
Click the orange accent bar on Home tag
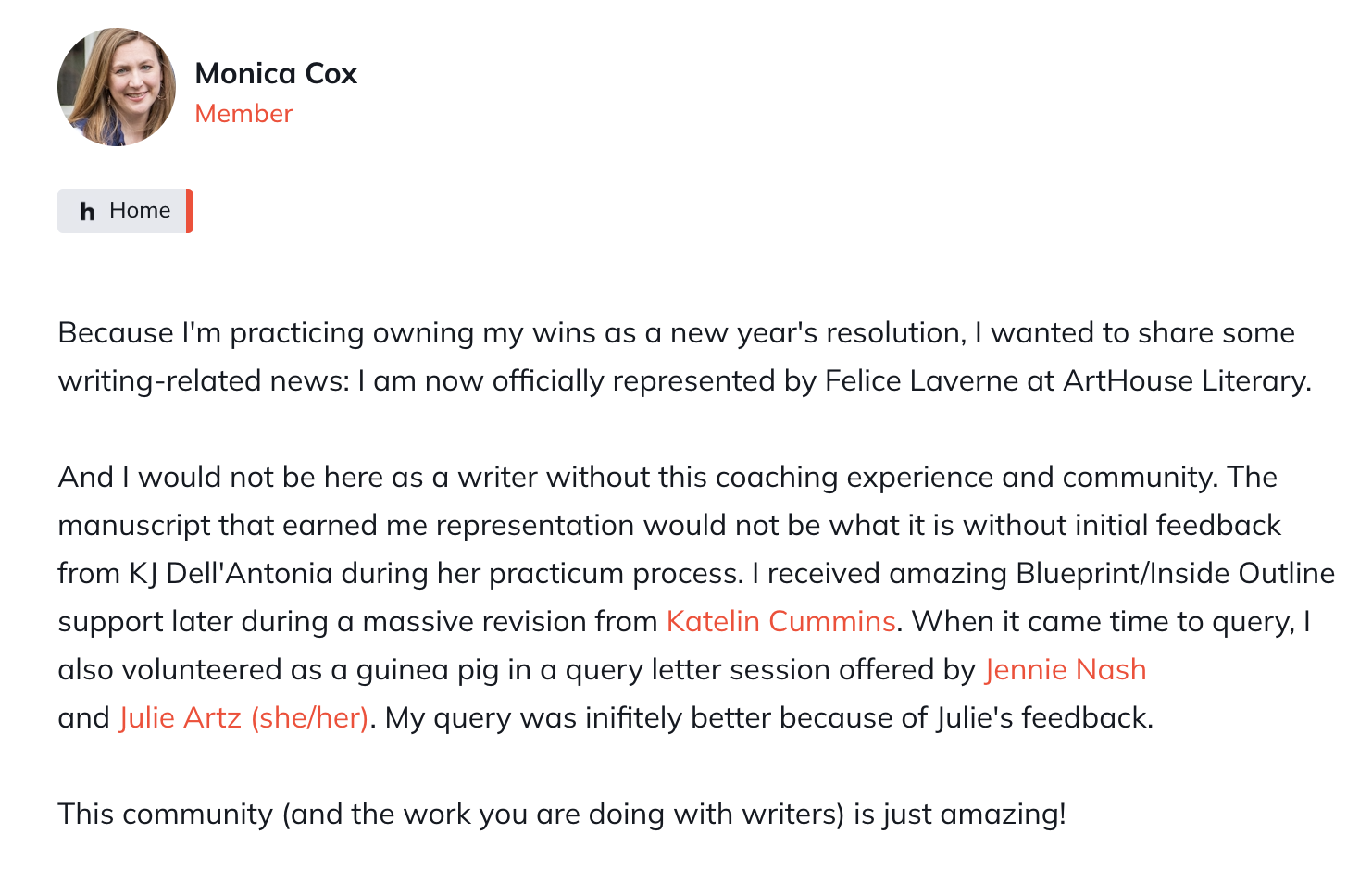(x=190, y=211)
